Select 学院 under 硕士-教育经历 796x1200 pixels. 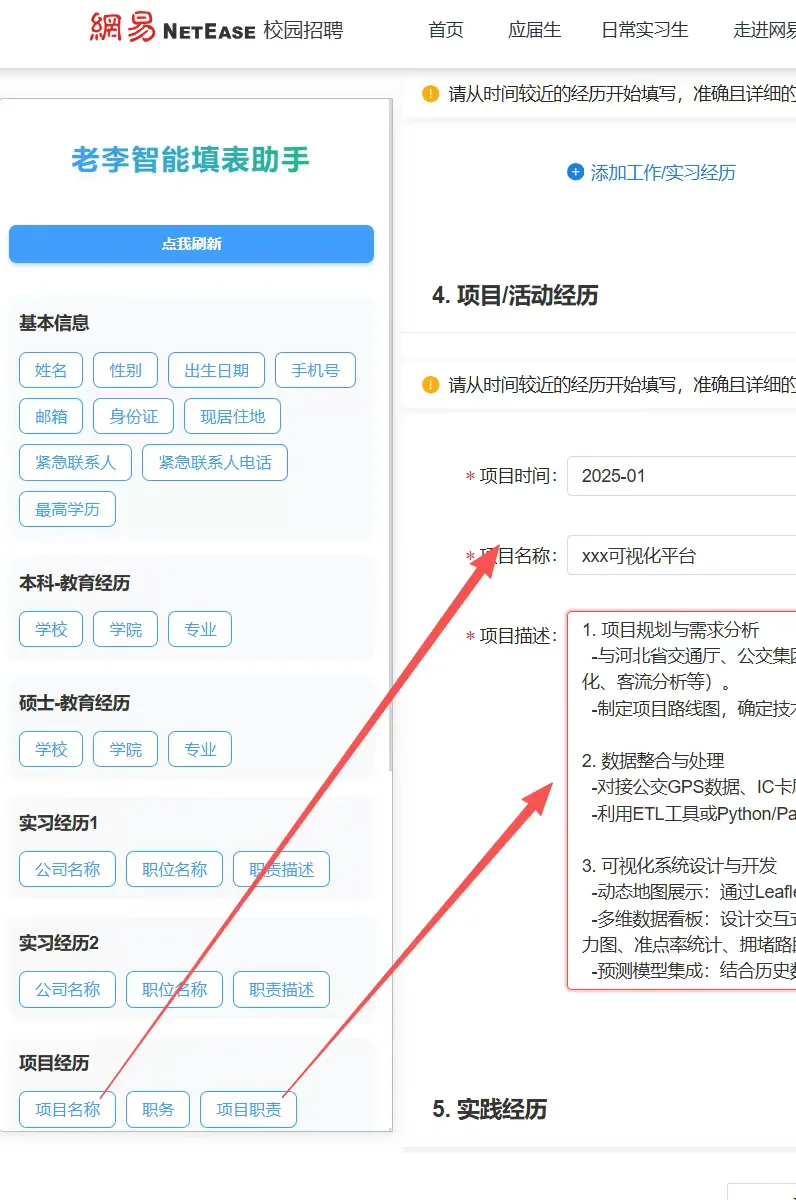click(x=125, y=749)
